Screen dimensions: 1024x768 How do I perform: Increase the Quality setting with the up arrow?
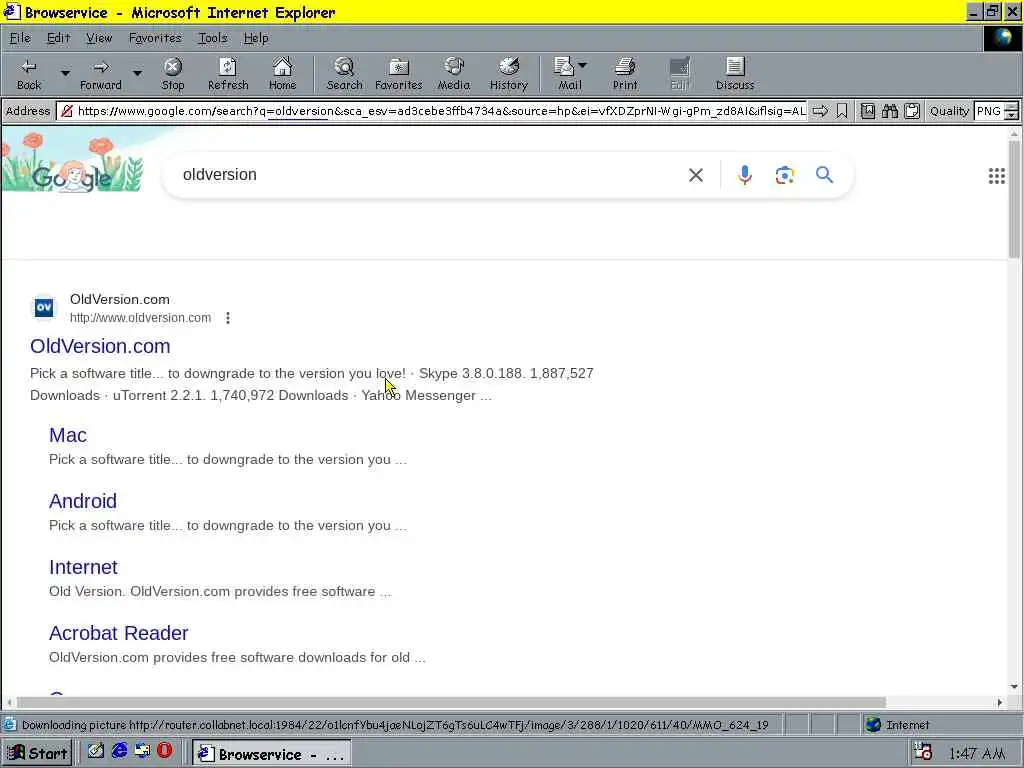coord(1012,106)
